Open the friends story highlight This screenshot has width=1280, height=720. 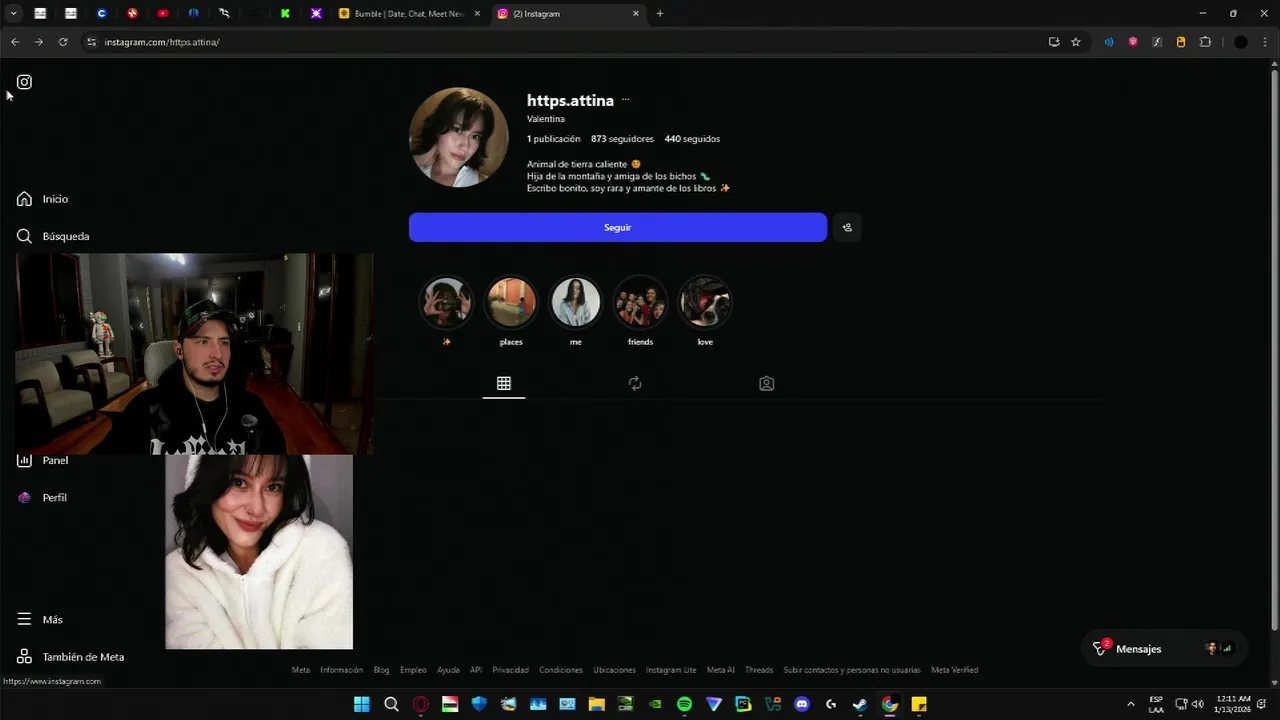(x=640, y=302)
